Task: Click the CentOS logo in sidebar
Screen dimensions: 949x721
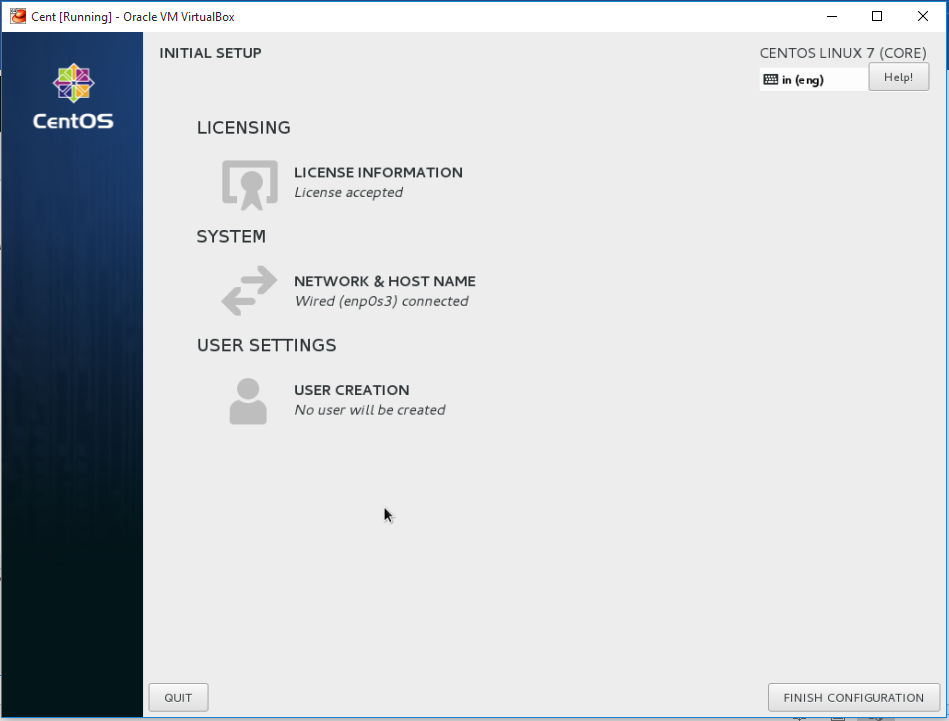Action: (73, 97)
